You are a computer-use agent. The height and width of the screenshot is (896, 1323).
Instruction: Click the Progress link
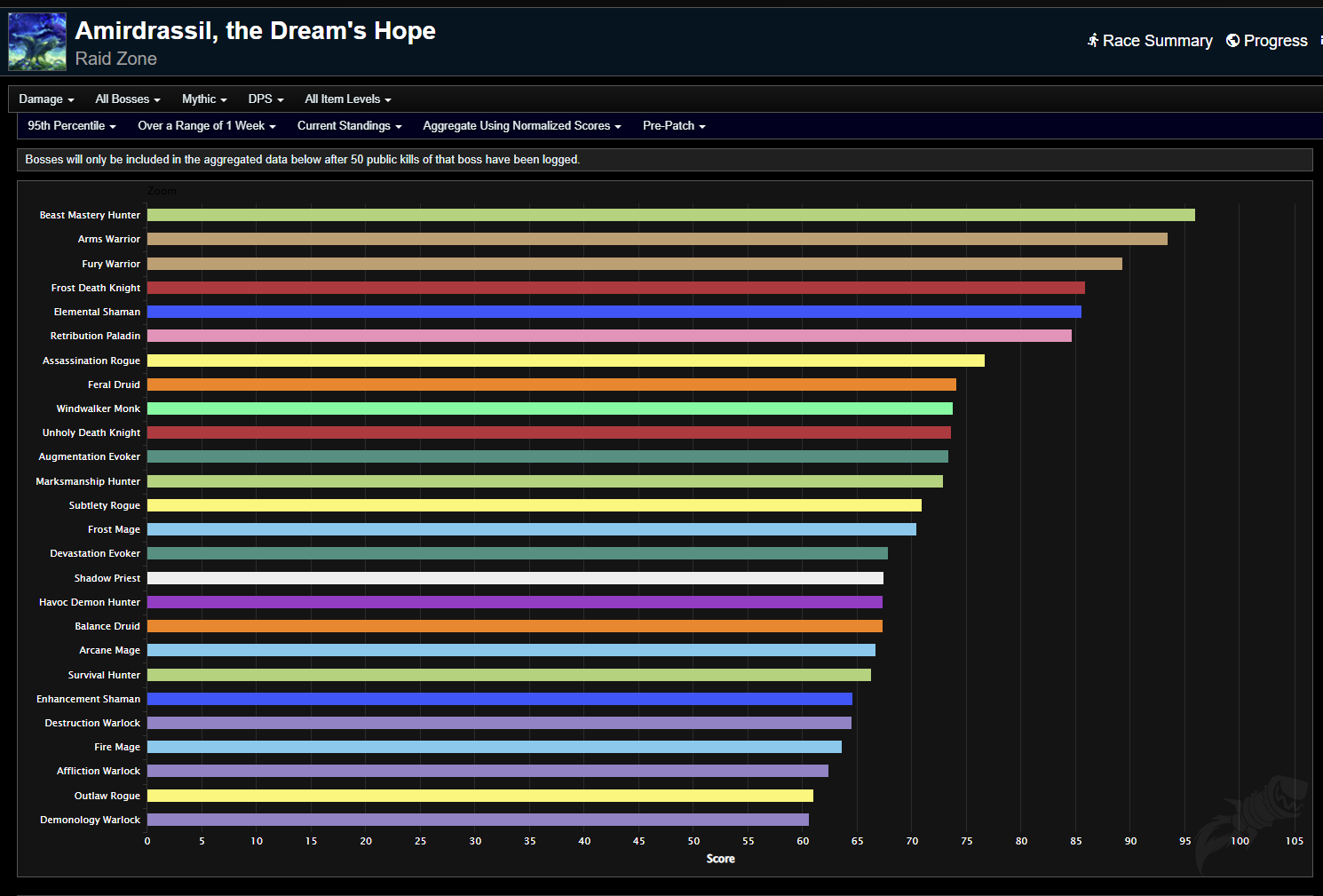click(1276, 40)
